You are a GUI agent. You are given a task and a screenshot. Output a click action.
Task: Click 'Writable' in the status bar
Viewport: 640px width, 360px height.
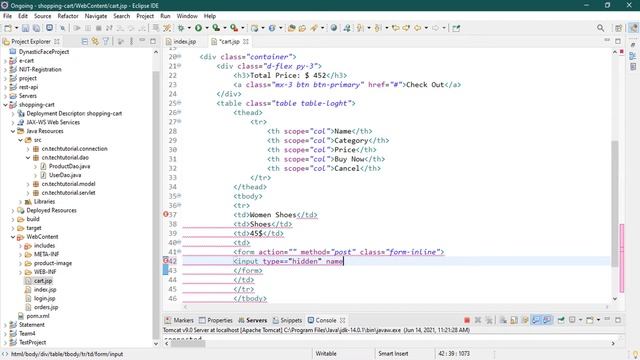[326, 354]
